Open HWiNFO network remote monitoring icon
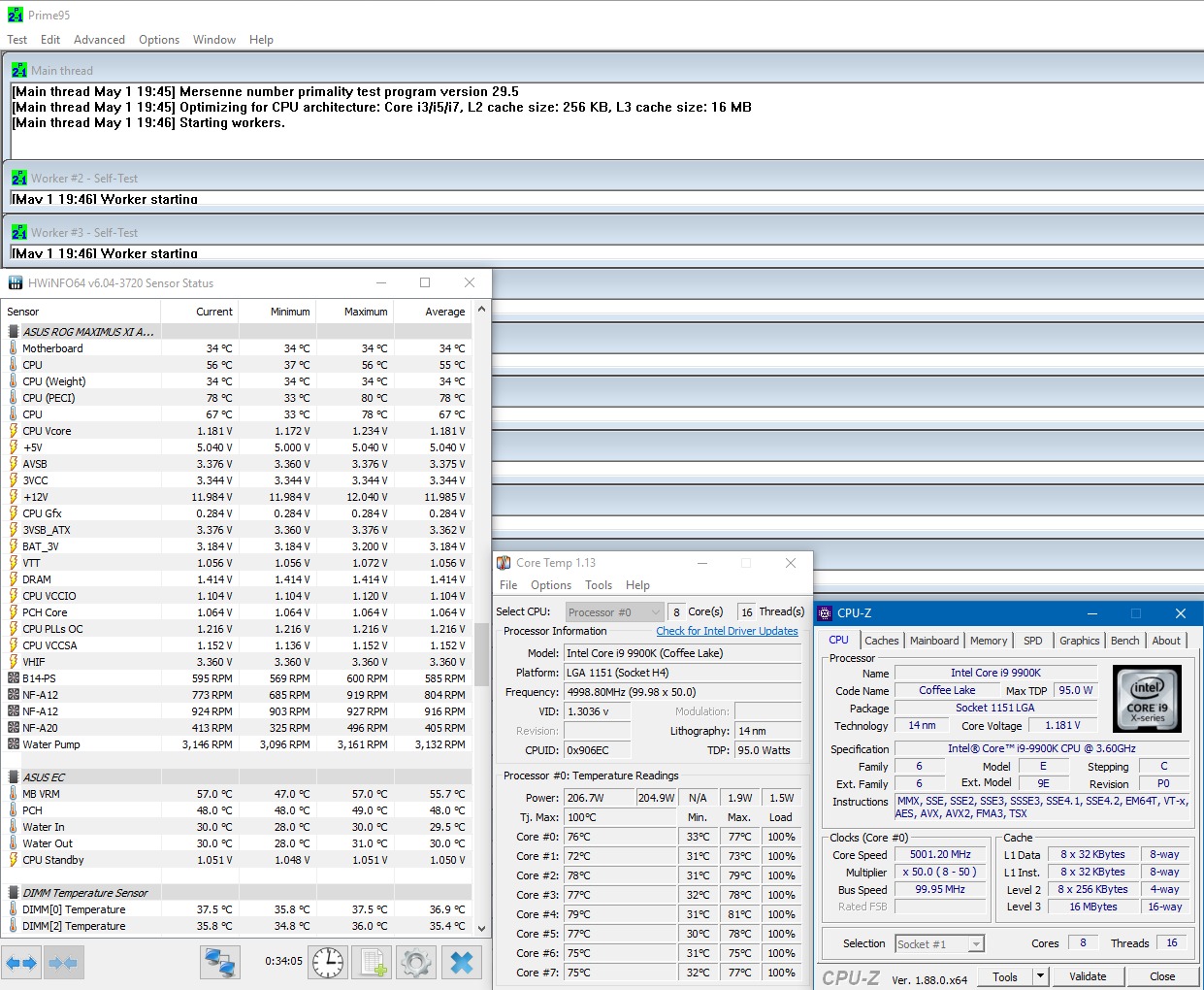The image size is (1204, 990). coord(221,963)
